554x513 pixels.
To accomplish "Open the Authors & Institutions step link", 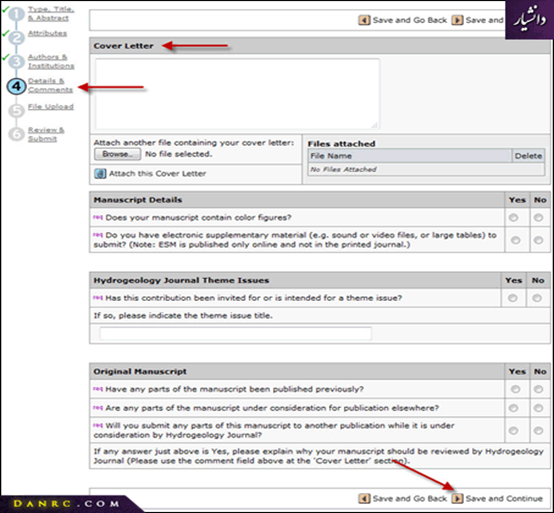I will pyautogui.click(x=51, y=61).
